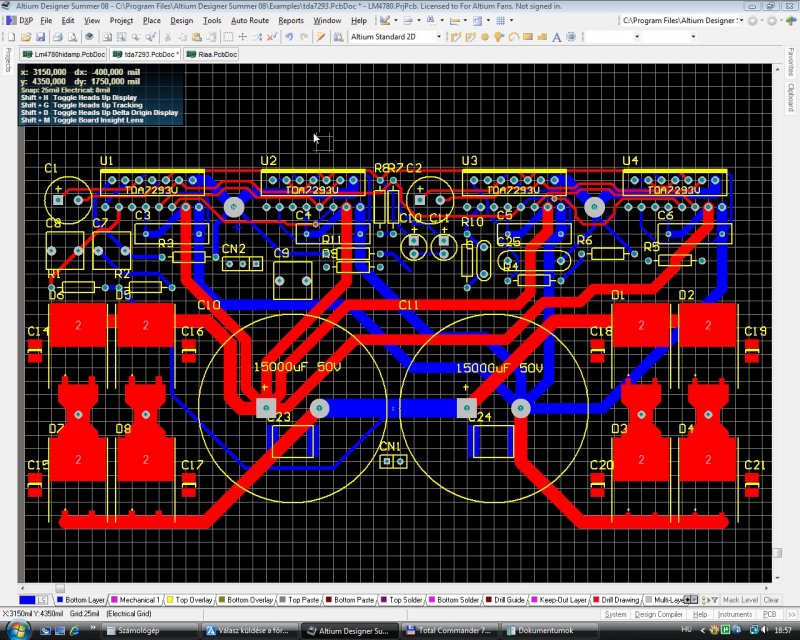Click the Browse Library binoculars icon
800x640 pixels.
pyautogui.click(x=338, y=37)
